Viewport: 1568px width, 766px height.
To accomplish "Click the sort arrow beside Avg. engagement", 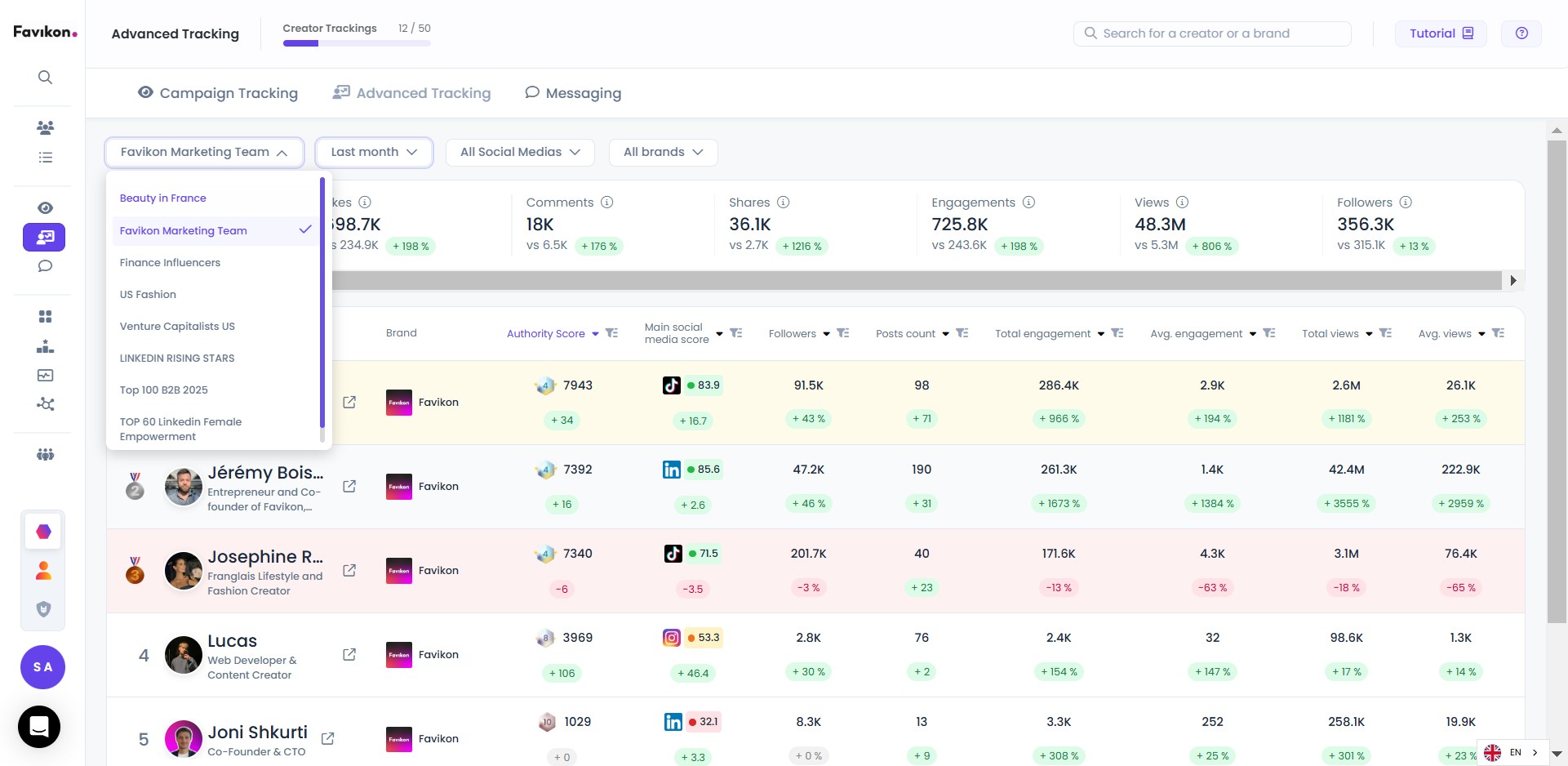I will [x=1252, y=334].
